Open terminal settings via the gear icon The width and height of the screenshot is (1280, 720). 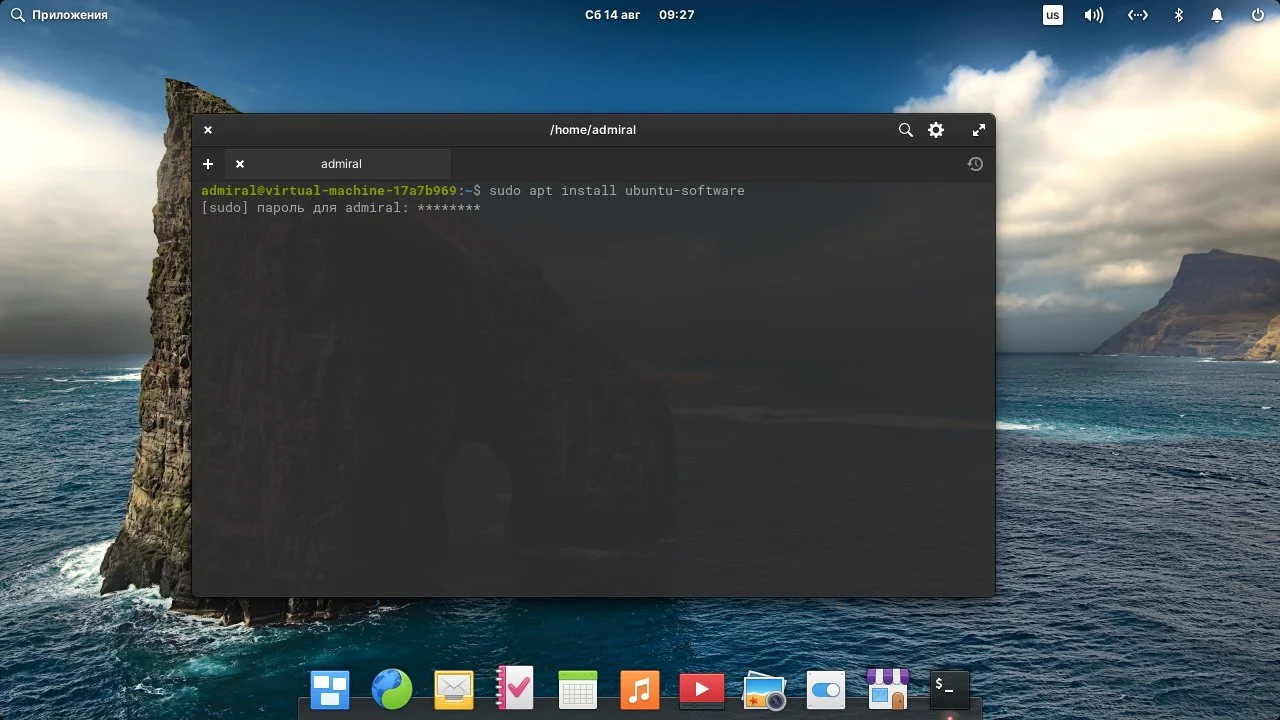tap(936, 130)
